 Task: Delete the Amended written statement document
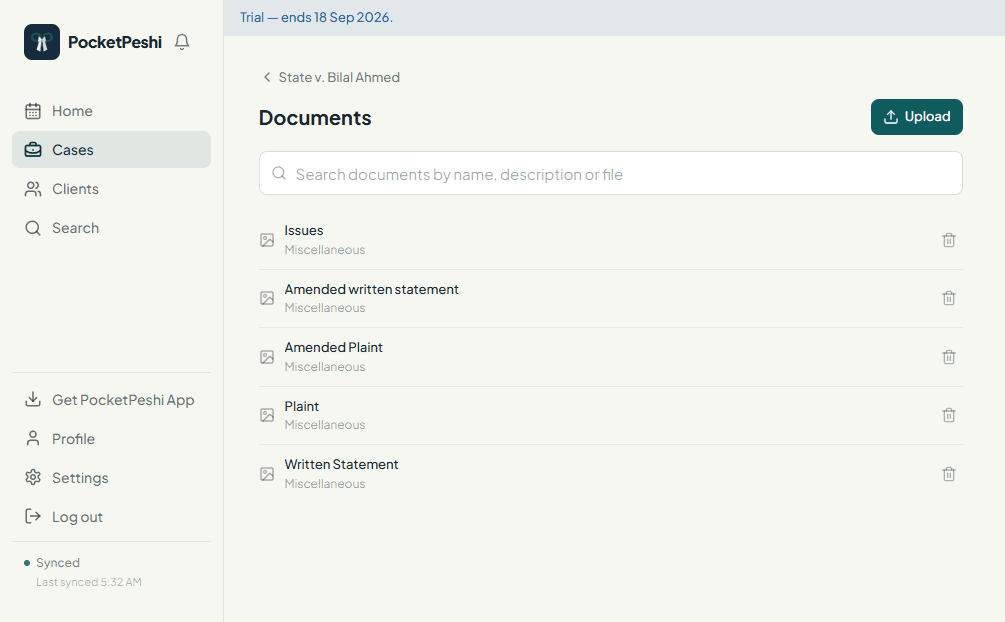pyautogui.click(x=949, y=298)
